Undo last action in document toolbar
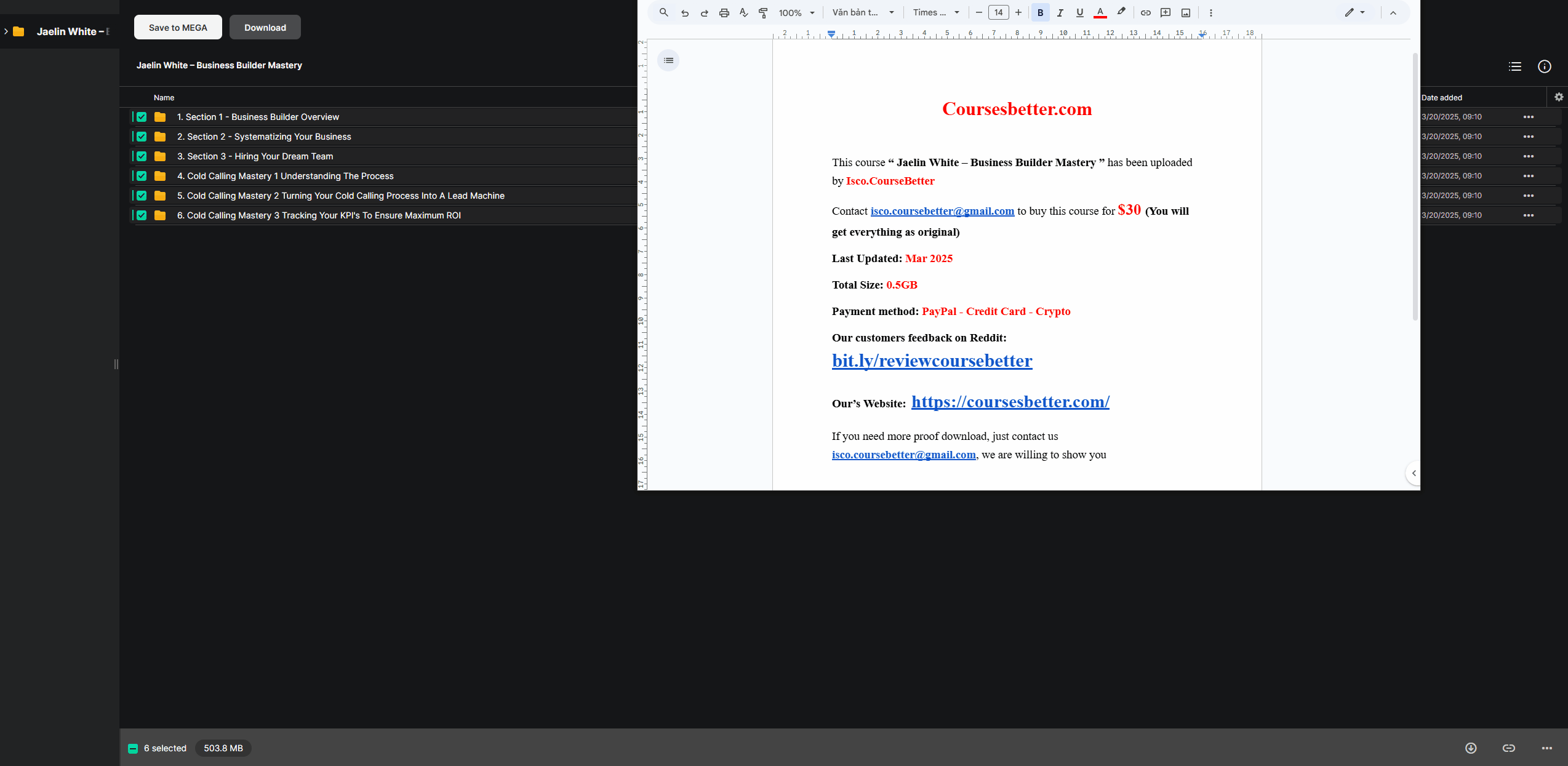This screenshot has width=1568, height=766. (x=684, y=12)
